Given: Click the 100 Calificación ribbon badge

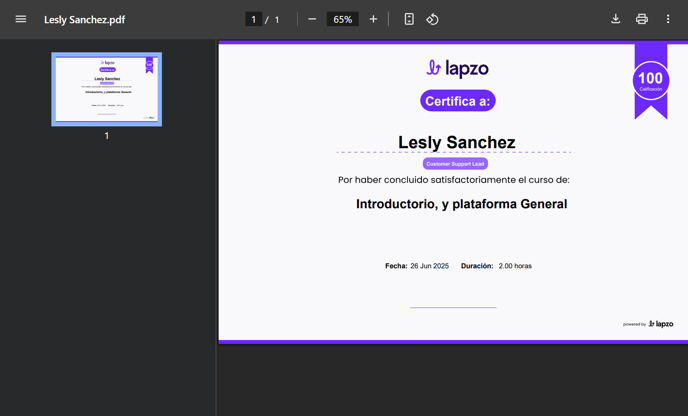Looking at the screenshot, I should [651, 81].
